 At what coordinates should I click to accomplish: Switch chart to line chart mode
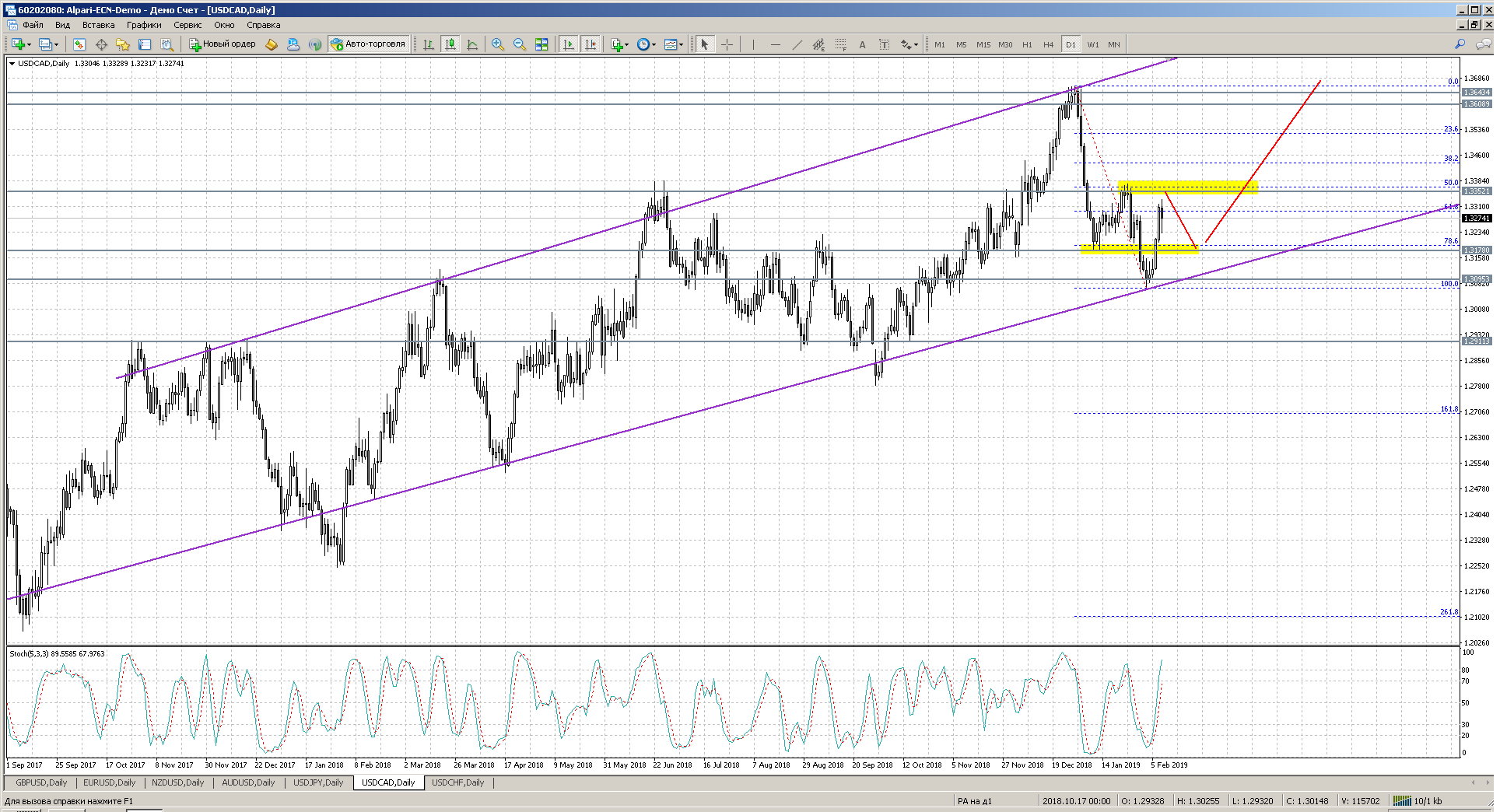pos(472,44)
